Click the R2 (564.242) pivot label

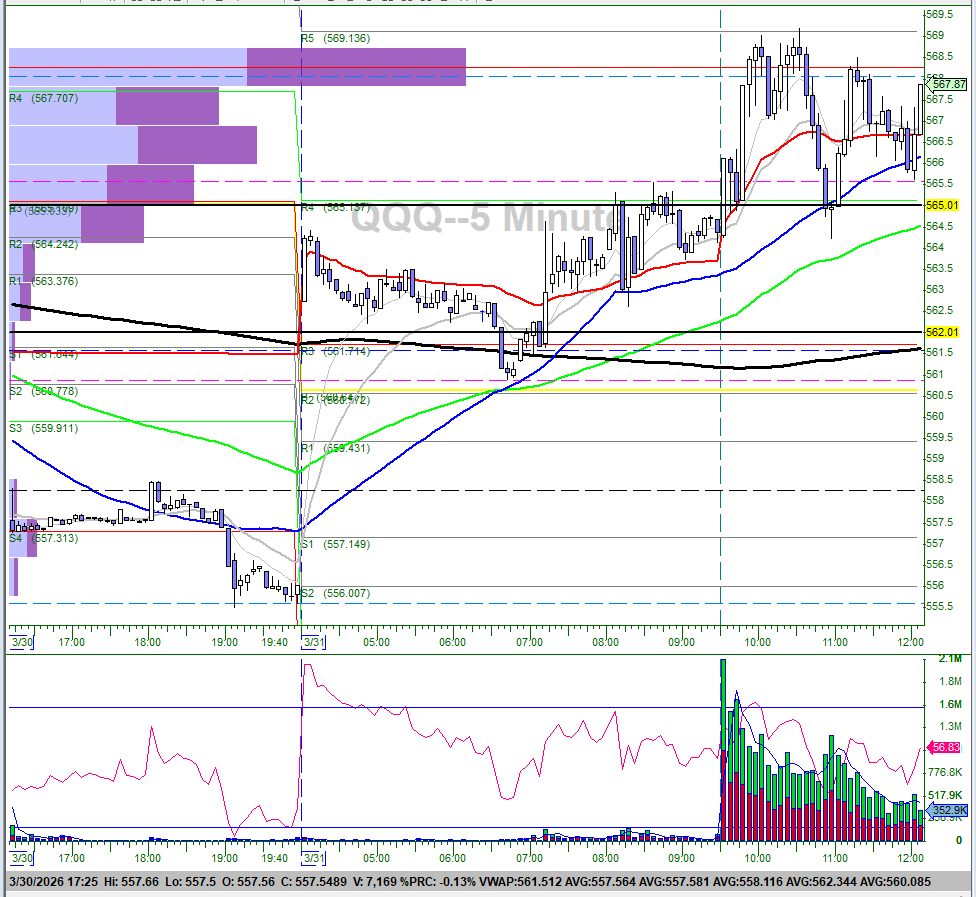pyautogui.click(x=44, y=245)
